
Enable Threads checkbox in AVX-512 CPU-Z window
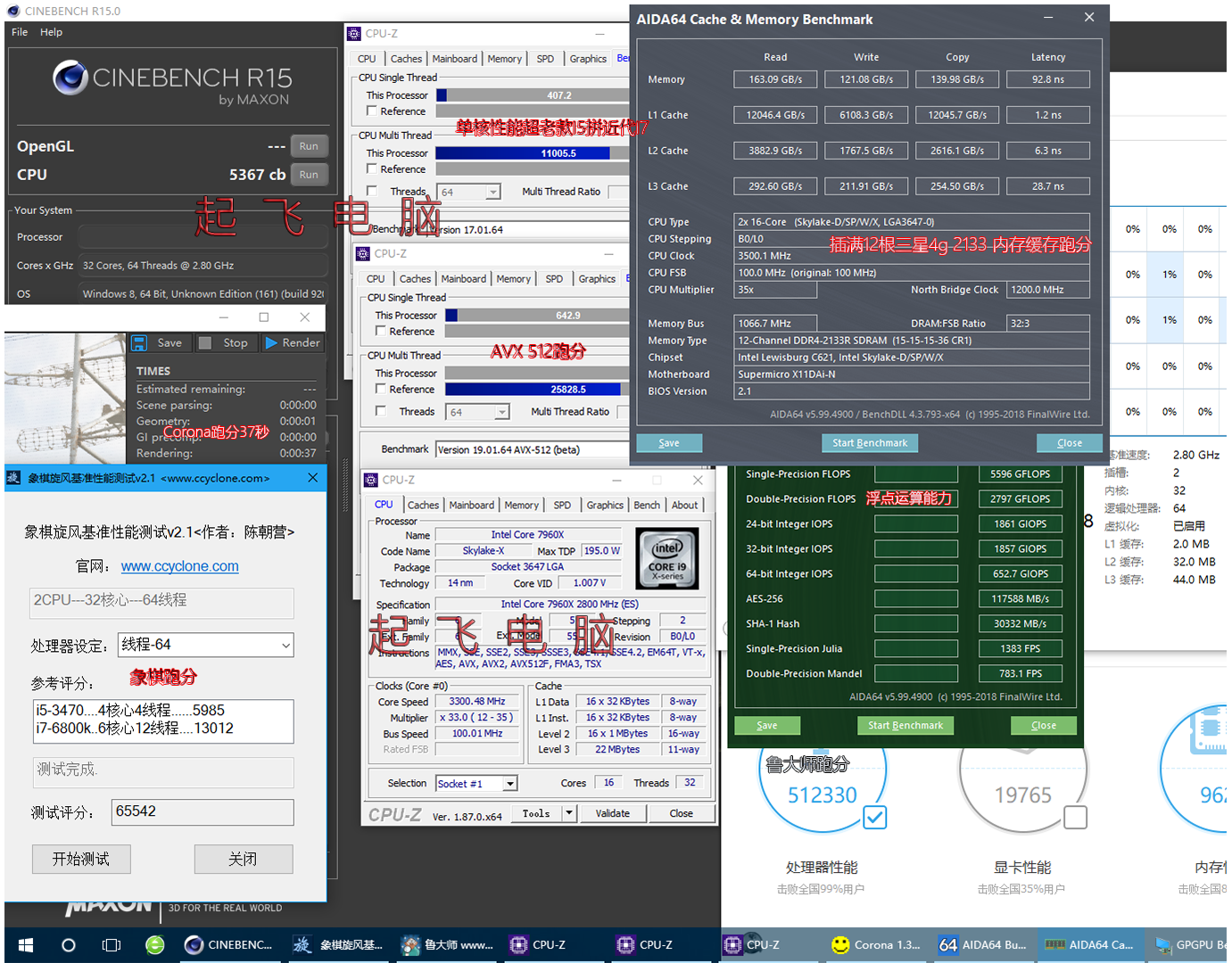tap(381, 412)
